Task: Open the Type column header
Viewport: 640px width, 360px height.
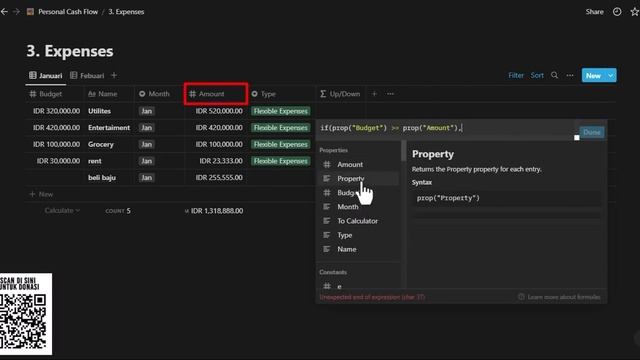Action: (x=264, y=94)
